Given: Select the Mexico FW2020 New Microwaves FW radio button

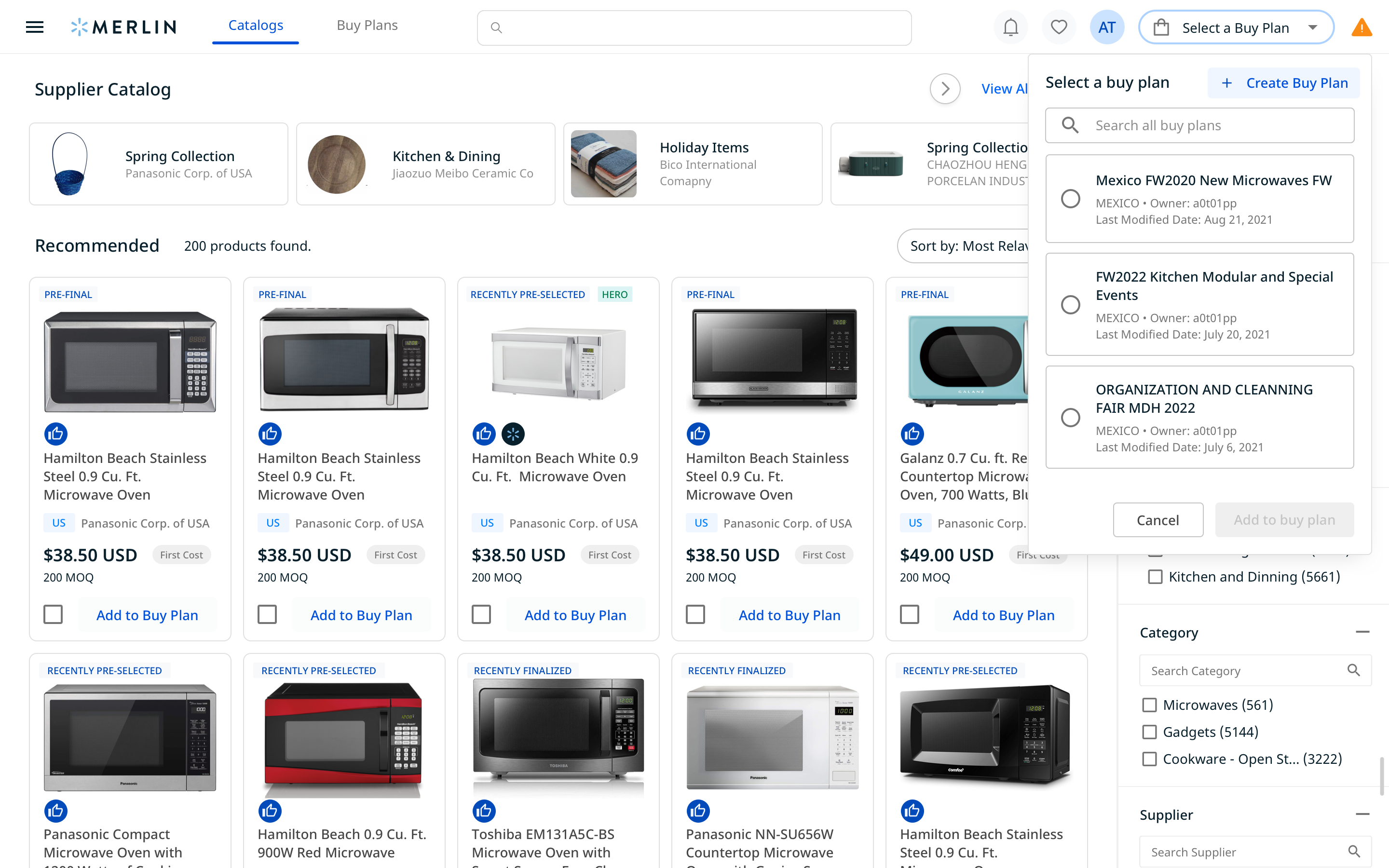Looking at the screenshot, I should 1070,199.
